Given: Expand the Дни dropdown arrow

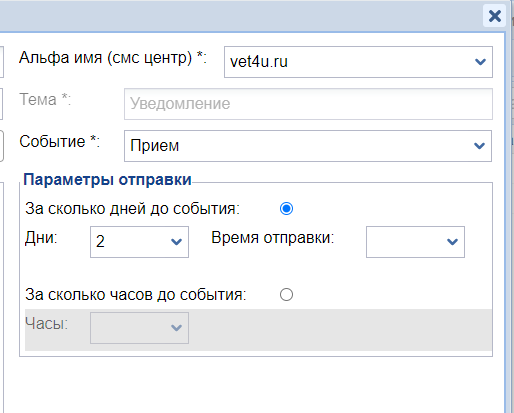Looking at the screenshot, I should [x=176, y=242].
